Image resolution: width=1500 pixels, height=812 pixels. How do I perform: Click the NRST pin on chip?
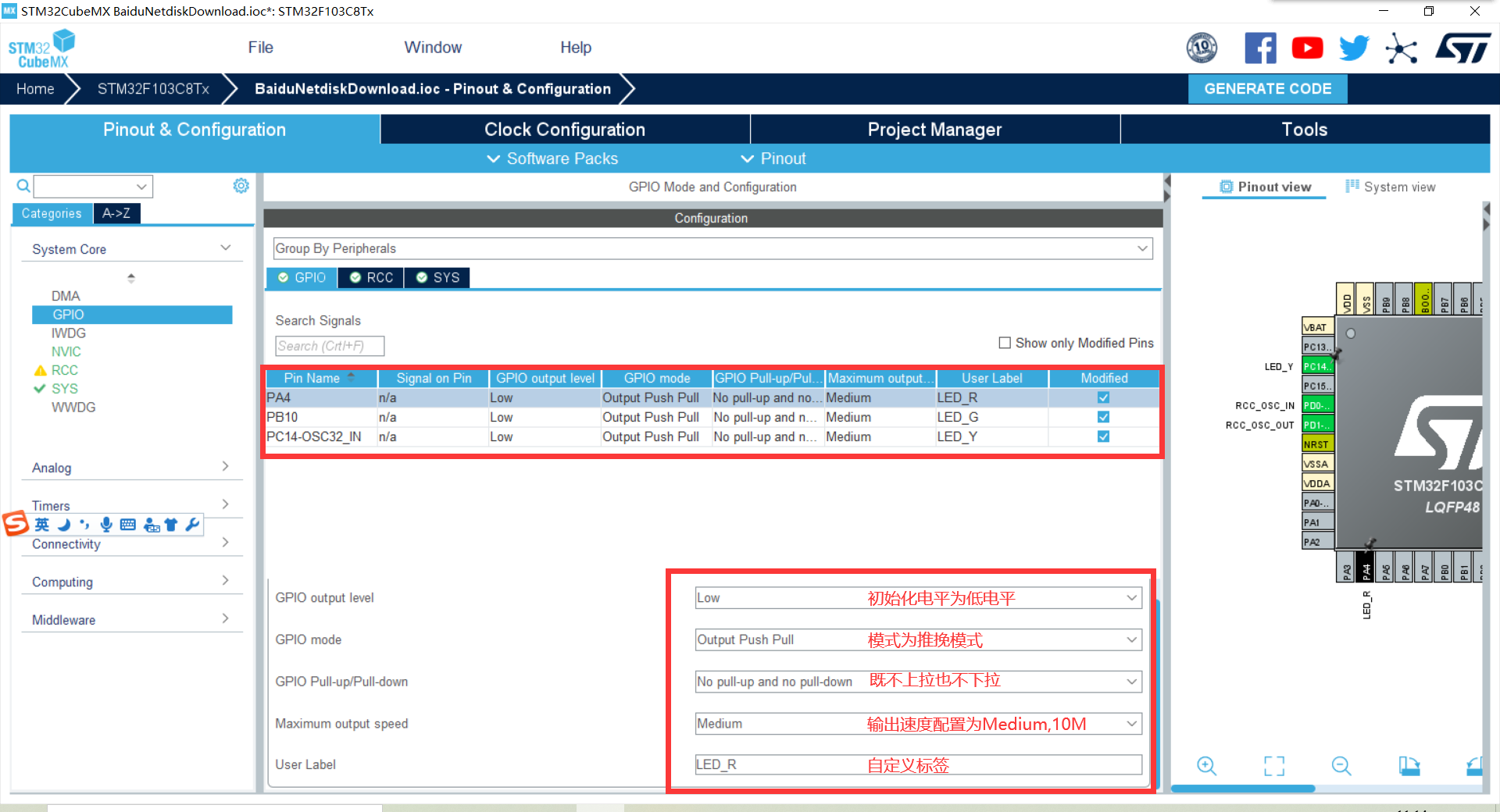pos(1318,444)
